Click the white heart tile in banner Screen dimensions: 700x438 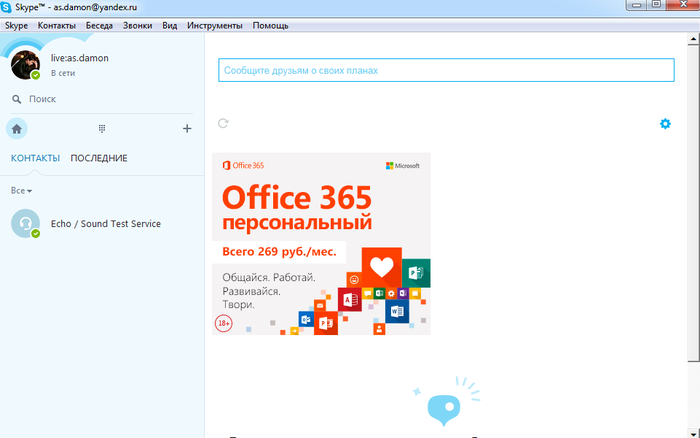pos(382,267)
